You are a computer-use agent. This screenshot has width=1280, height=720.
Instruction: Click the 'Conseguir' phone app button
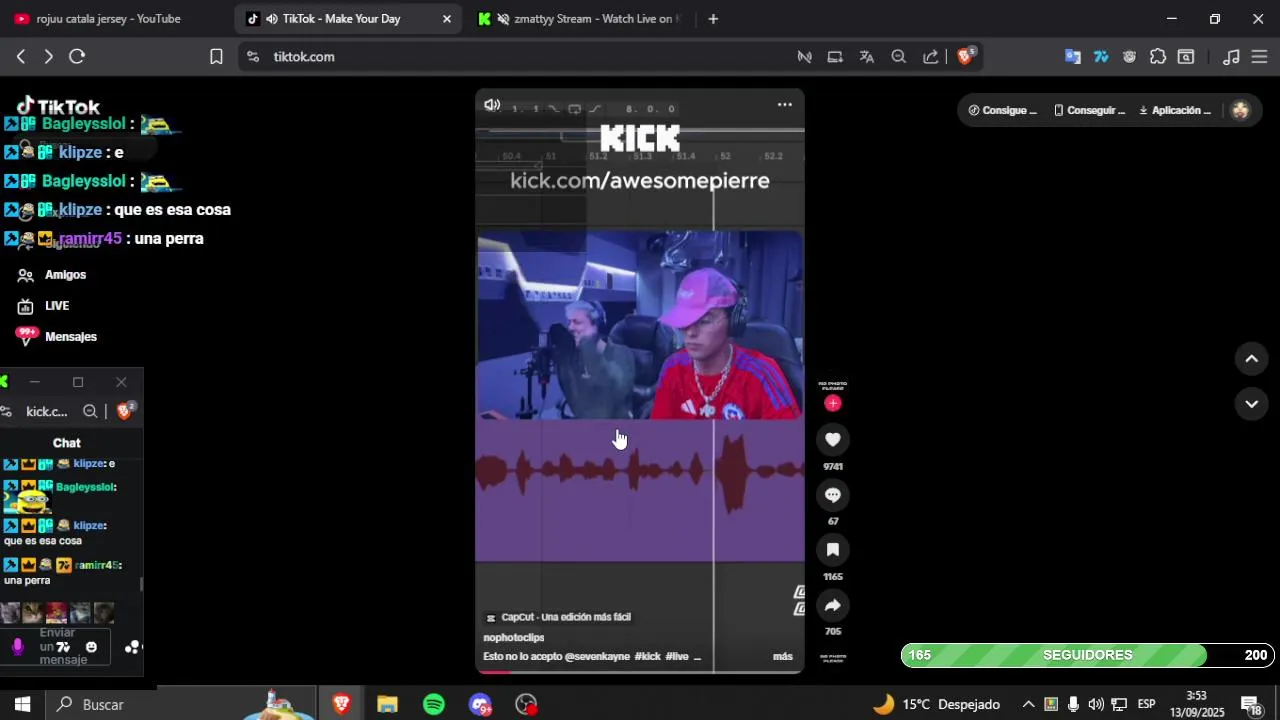(x=1089, y=110)
